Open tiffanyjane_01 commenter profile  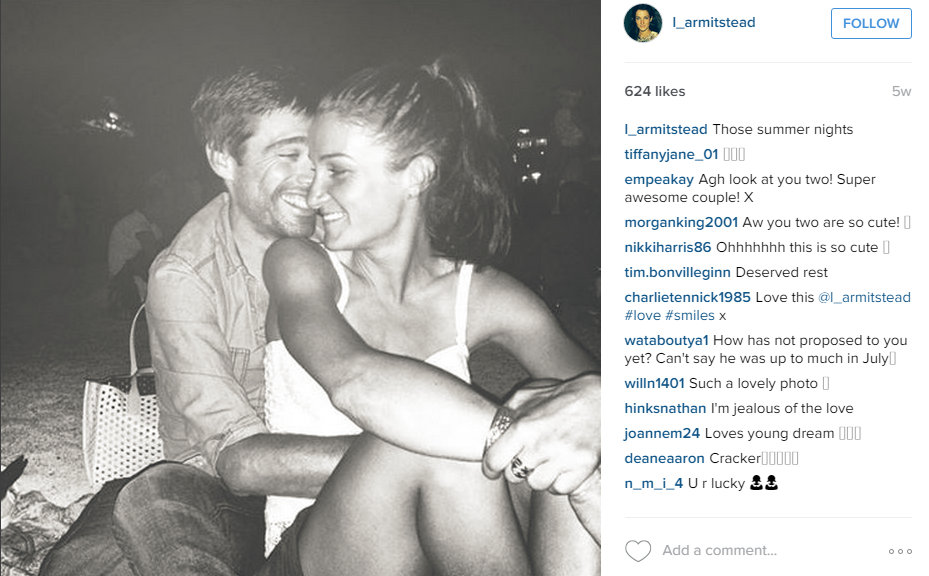point(671,155)
